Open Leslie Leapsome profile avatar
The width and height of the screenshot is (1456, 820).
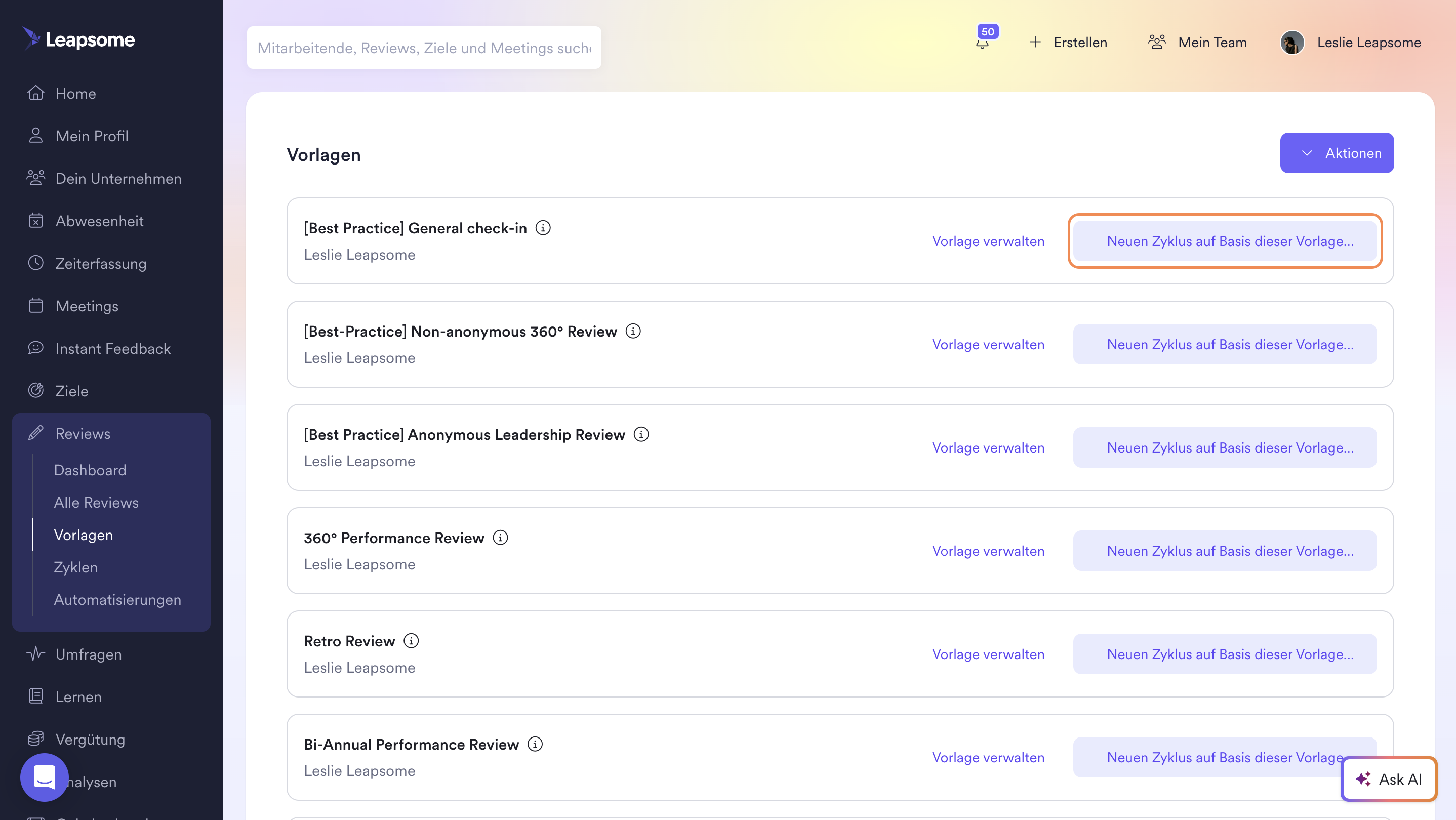point(1292,43)
